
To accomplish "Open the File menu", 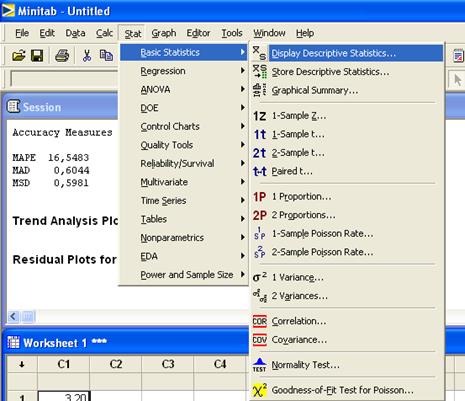I will [x=22, y=33].
